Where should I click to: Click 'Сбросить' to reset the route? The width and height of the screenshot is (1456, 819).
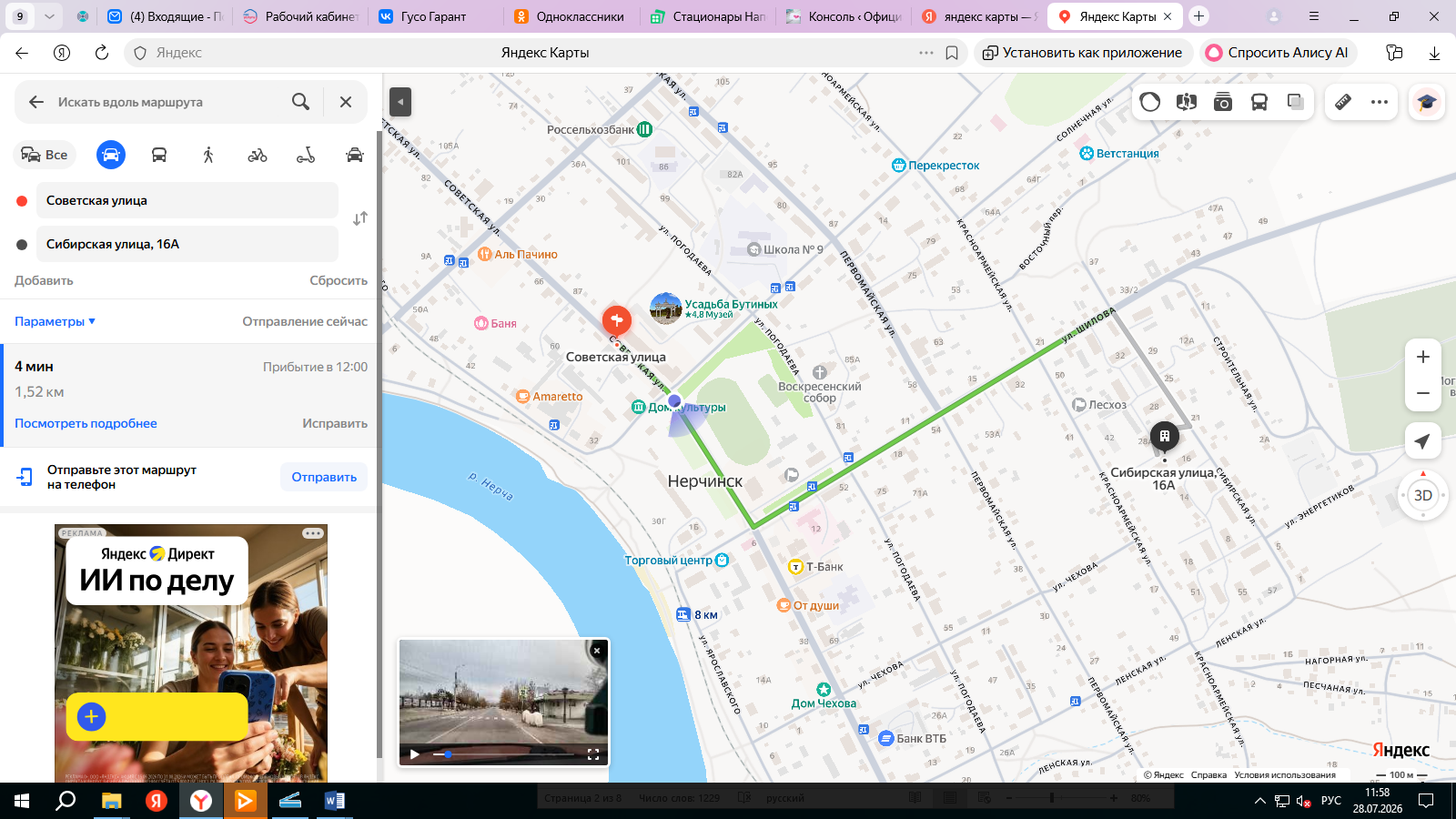click(x=339, y=280)
